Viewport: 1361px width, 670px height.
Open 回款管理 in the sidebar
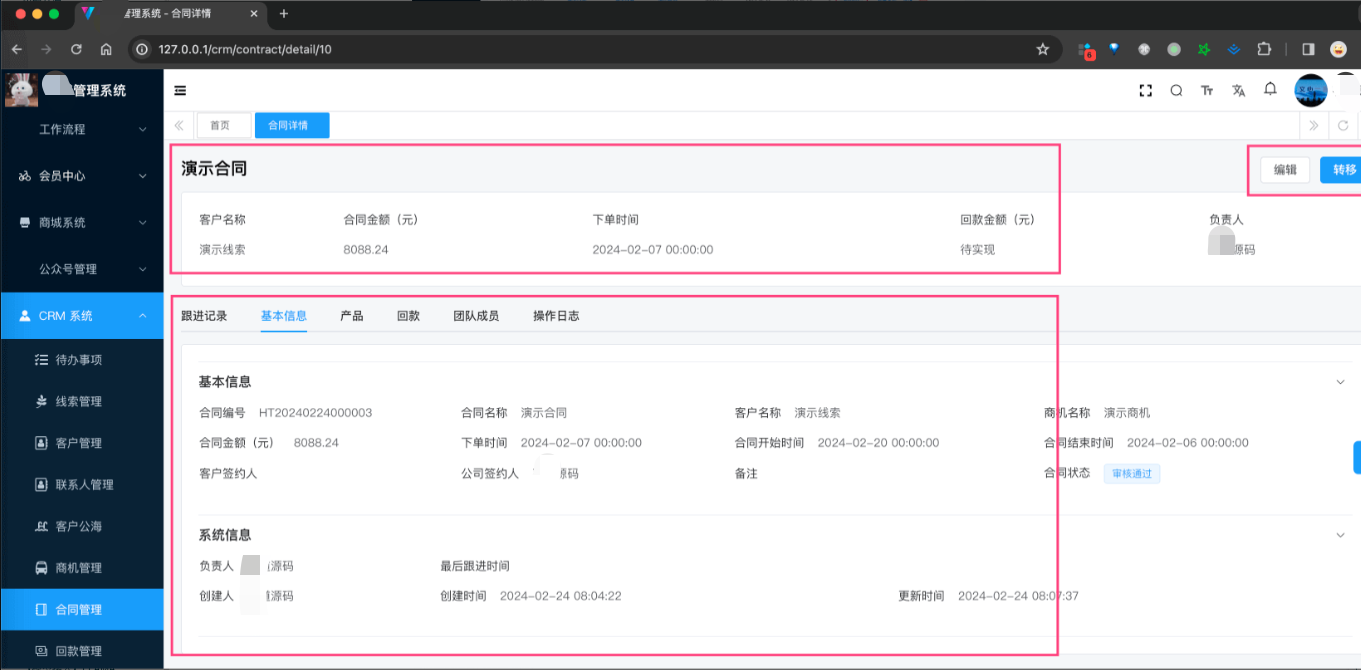click(81, 651)
